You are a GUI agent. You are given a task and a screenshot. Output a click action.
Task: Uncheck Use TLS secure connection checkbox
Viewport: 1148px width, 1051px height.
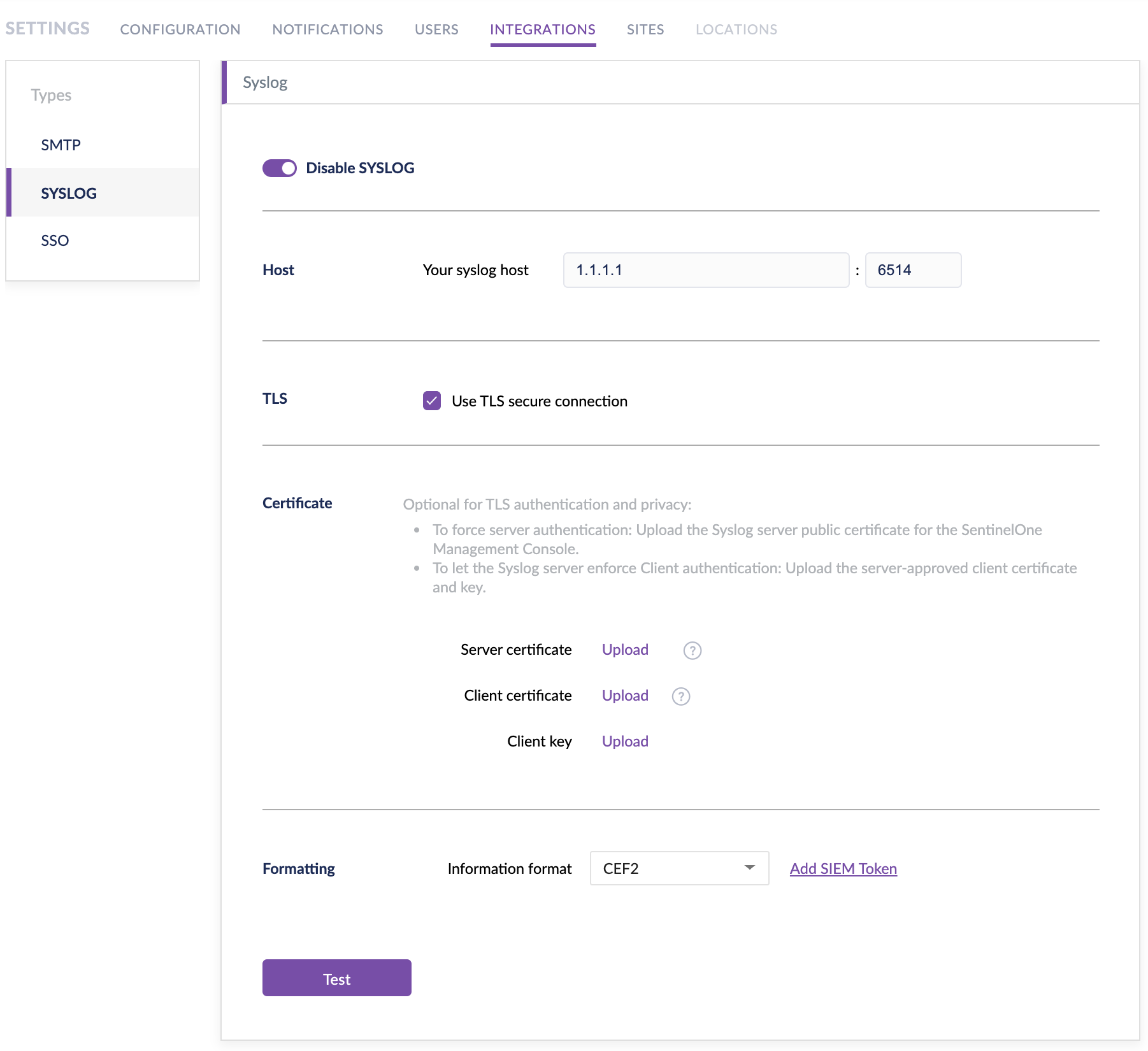432,401
